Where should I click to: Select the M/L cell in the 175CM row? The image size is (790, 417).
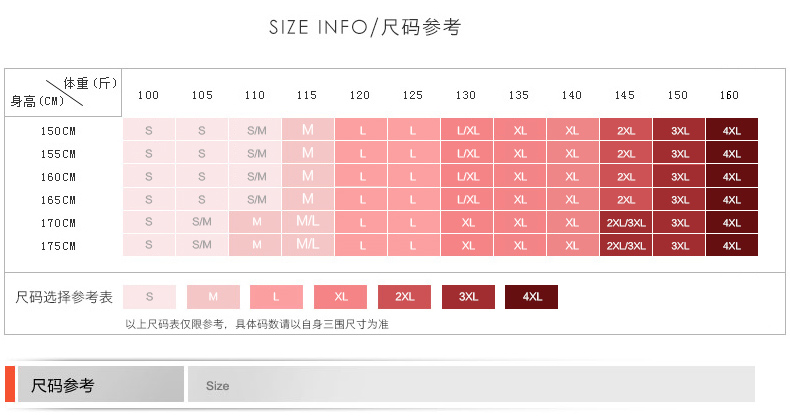(308, 246)
